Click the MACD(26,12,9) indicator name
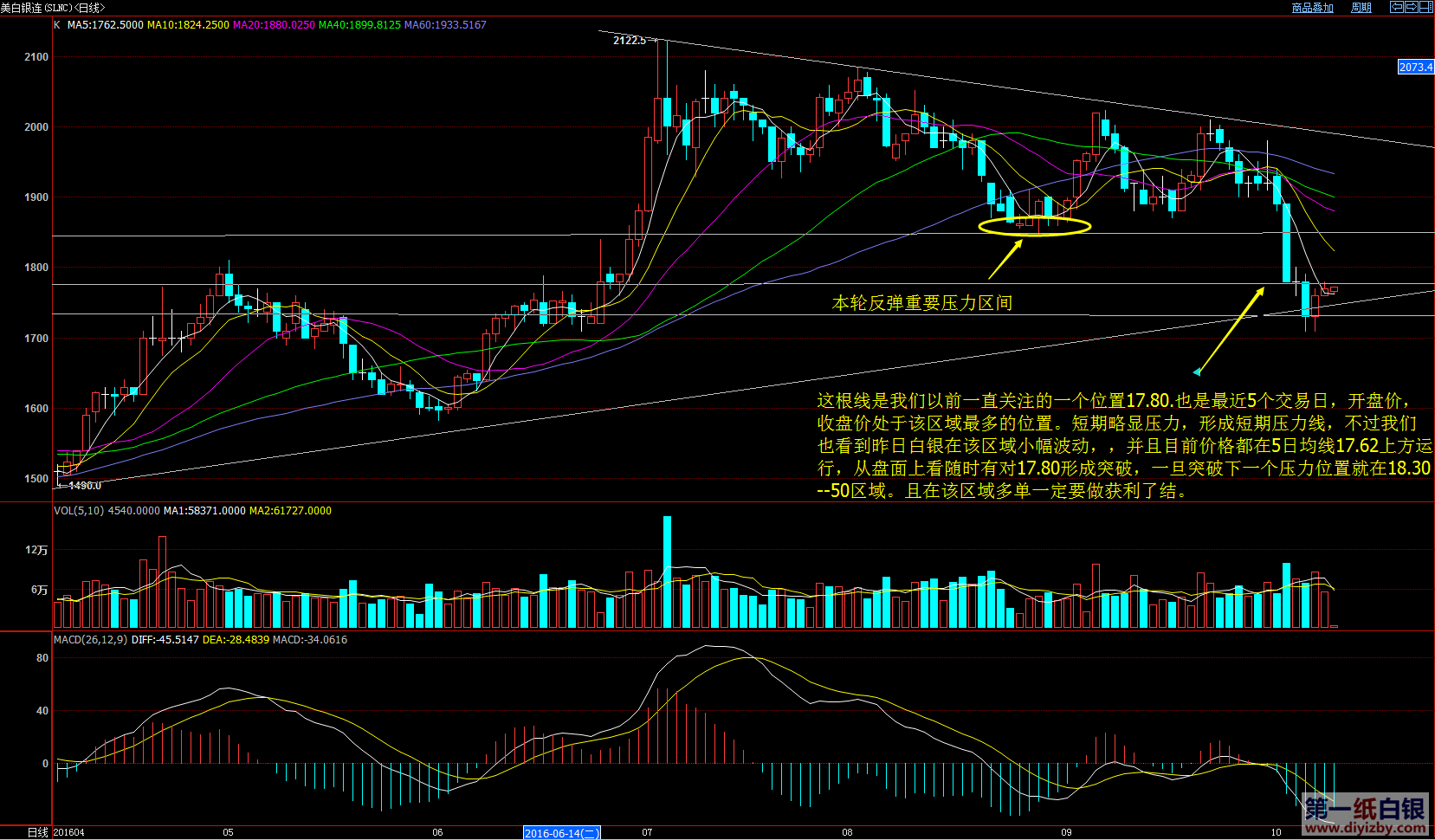Screen dimensions: 1435x840 pyautogui.click(x=90, y=640)
